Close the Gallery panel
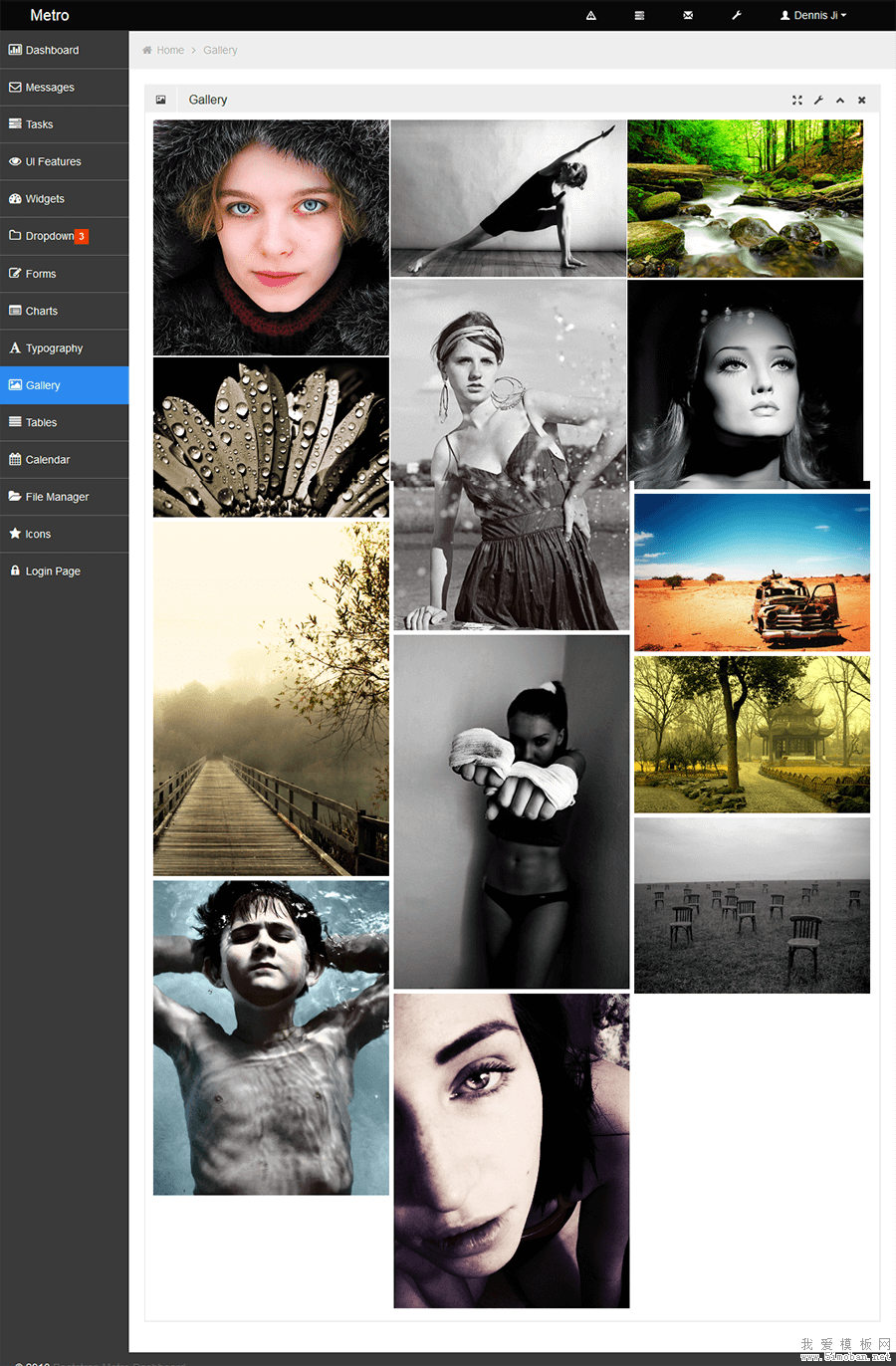 (862, 101)
